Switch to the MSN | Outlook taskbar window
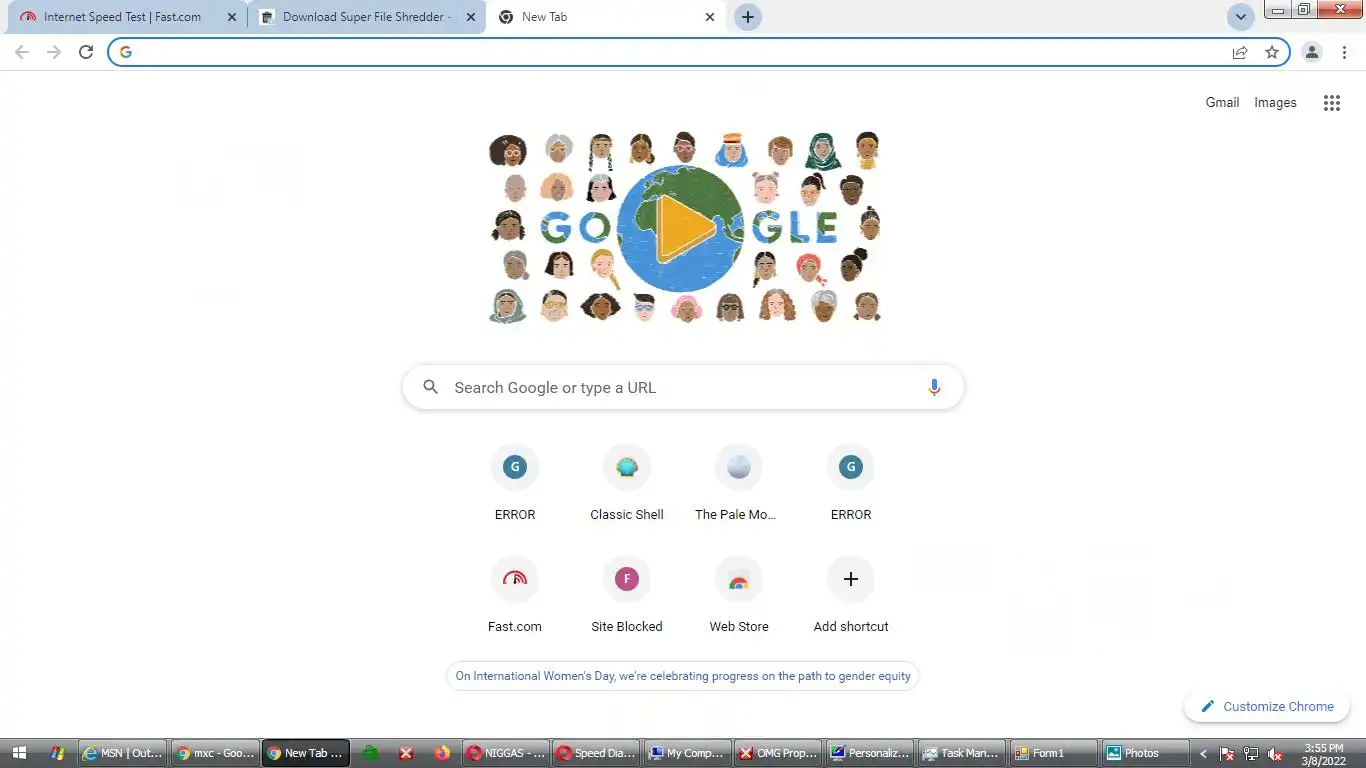 [x=122, y=753]
